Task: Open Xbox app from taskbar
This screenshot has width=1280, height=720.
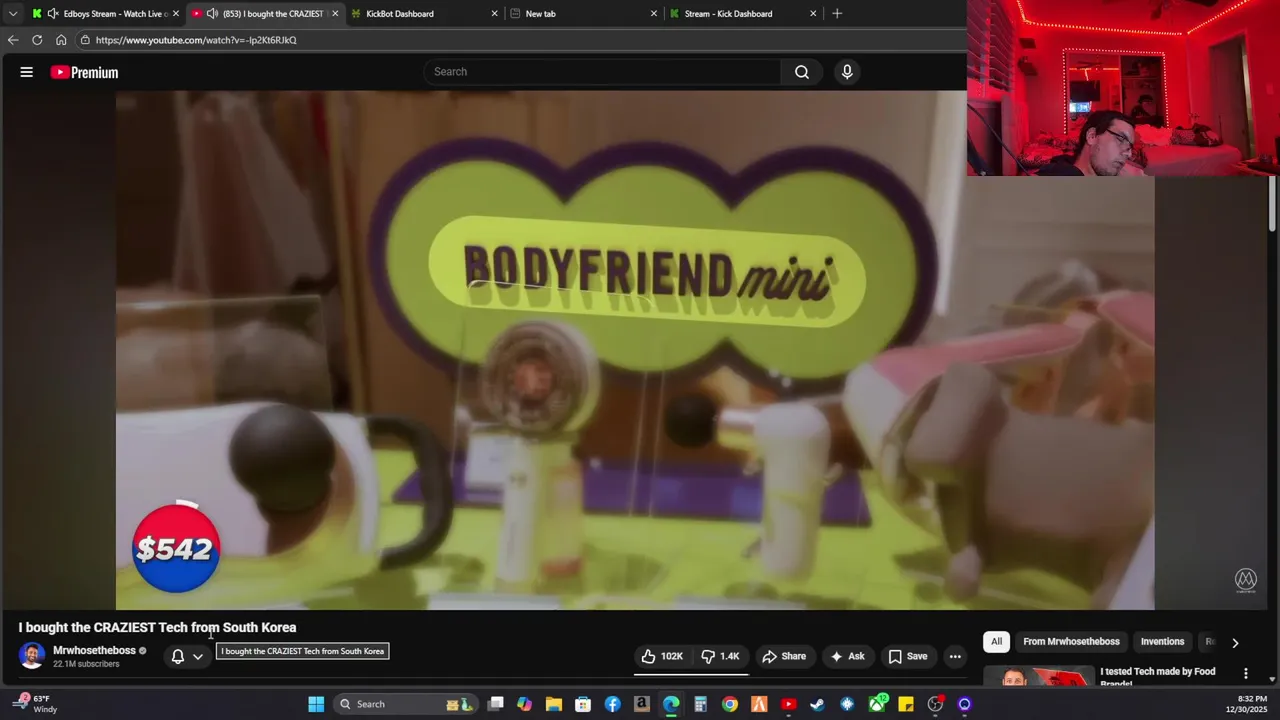Action: click(x=877, y=704)
